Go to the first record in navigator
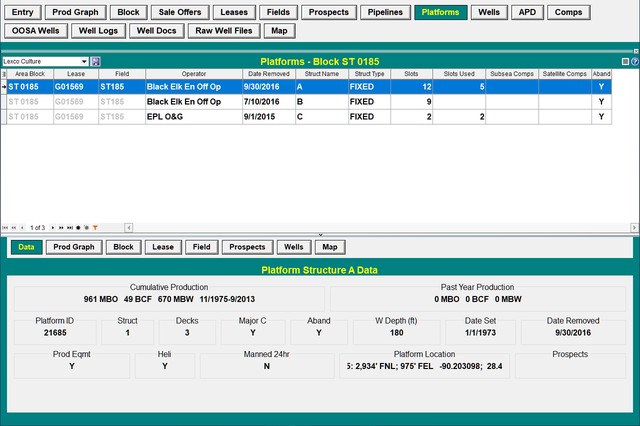 point(6,228)
